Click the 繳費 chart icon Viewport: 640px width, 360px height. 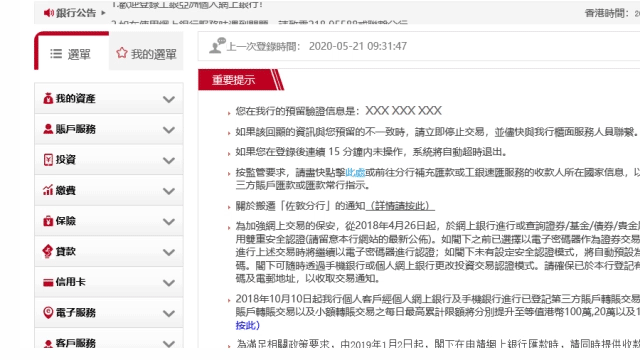click(x=48, y=190)
